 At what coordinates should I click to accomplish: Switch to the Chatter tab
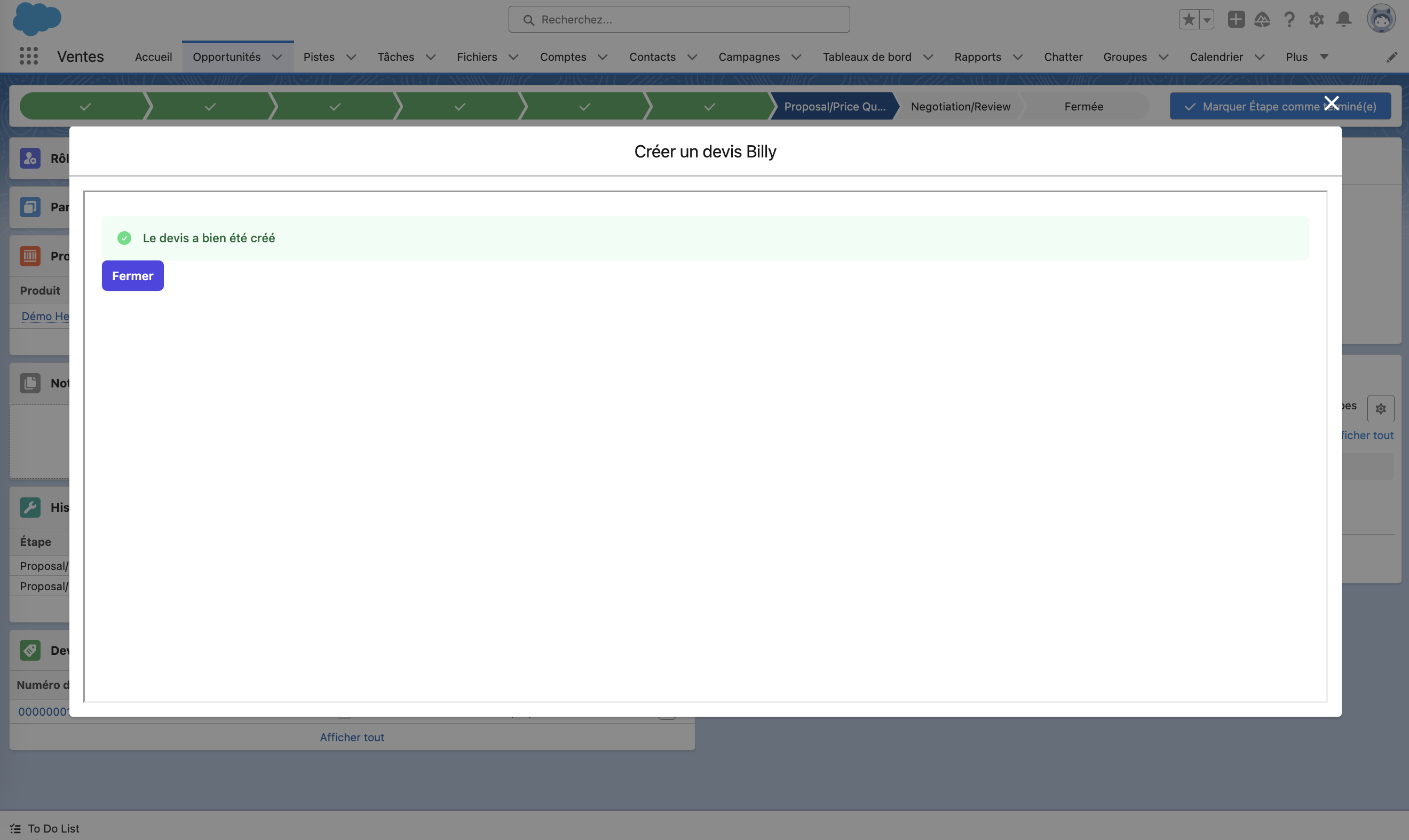point(1063,57)
